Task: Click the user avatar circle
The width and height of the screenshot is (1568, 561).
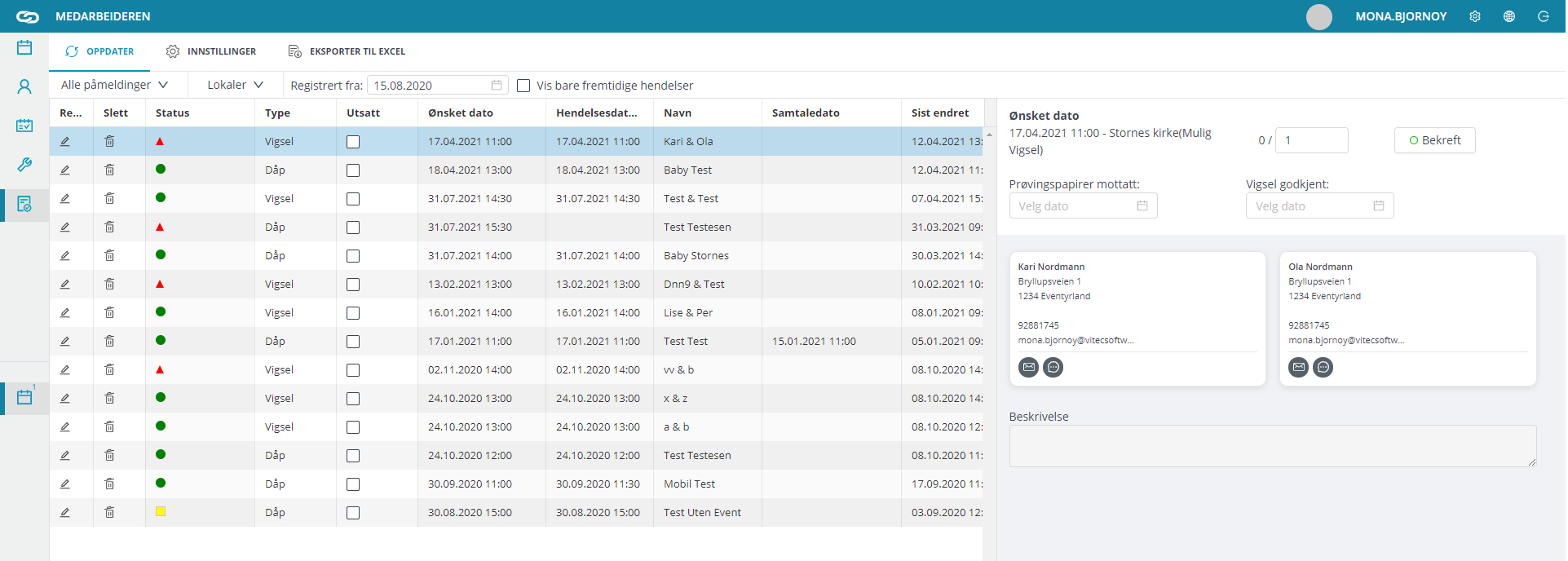Action: (1319, 16)
